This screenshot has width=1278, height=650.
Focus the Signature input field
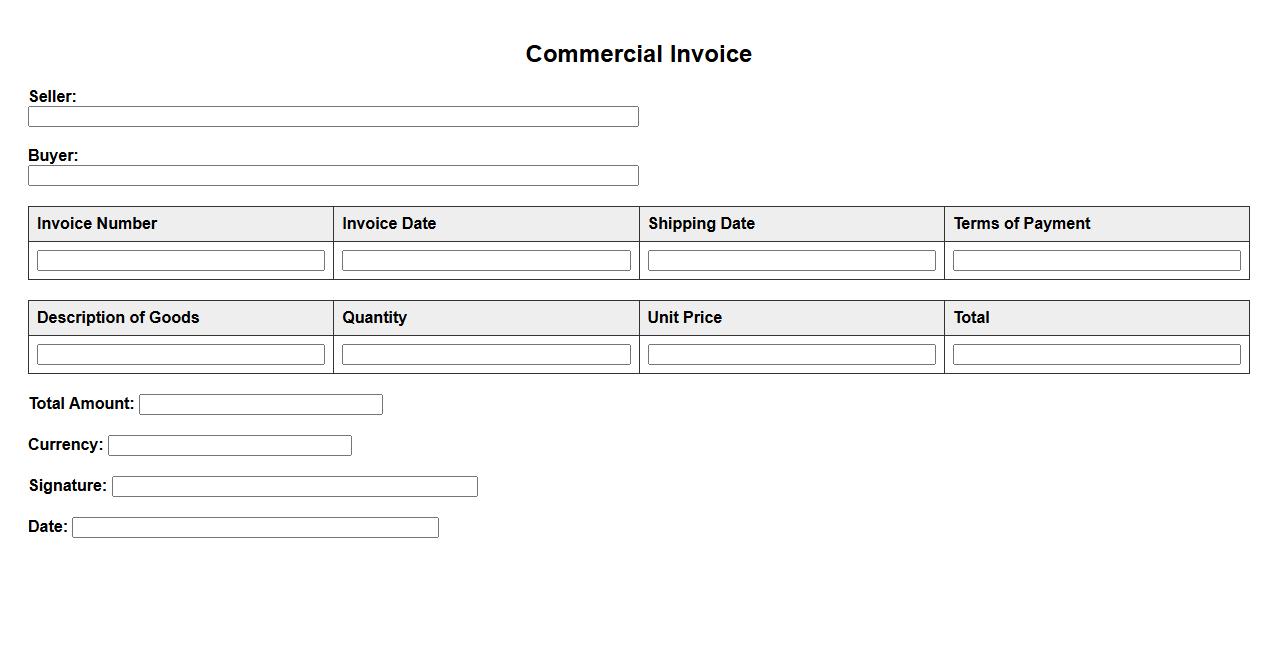click(295, 487)
